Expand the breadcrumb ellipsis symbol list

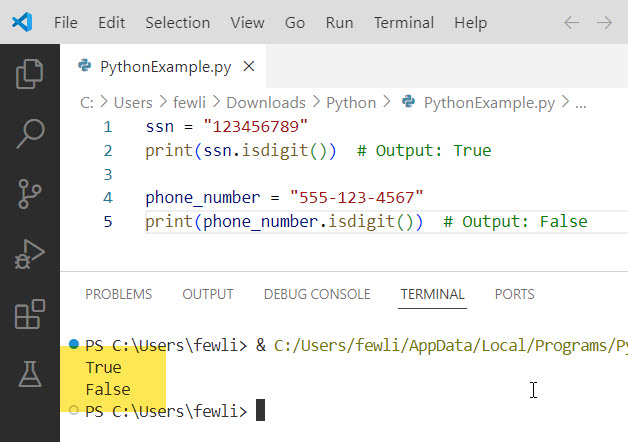point(580,104)
